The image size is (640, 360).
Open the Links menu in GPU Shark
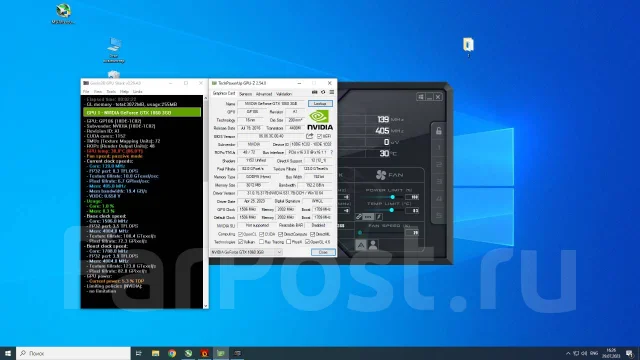(x=138, y=91)
